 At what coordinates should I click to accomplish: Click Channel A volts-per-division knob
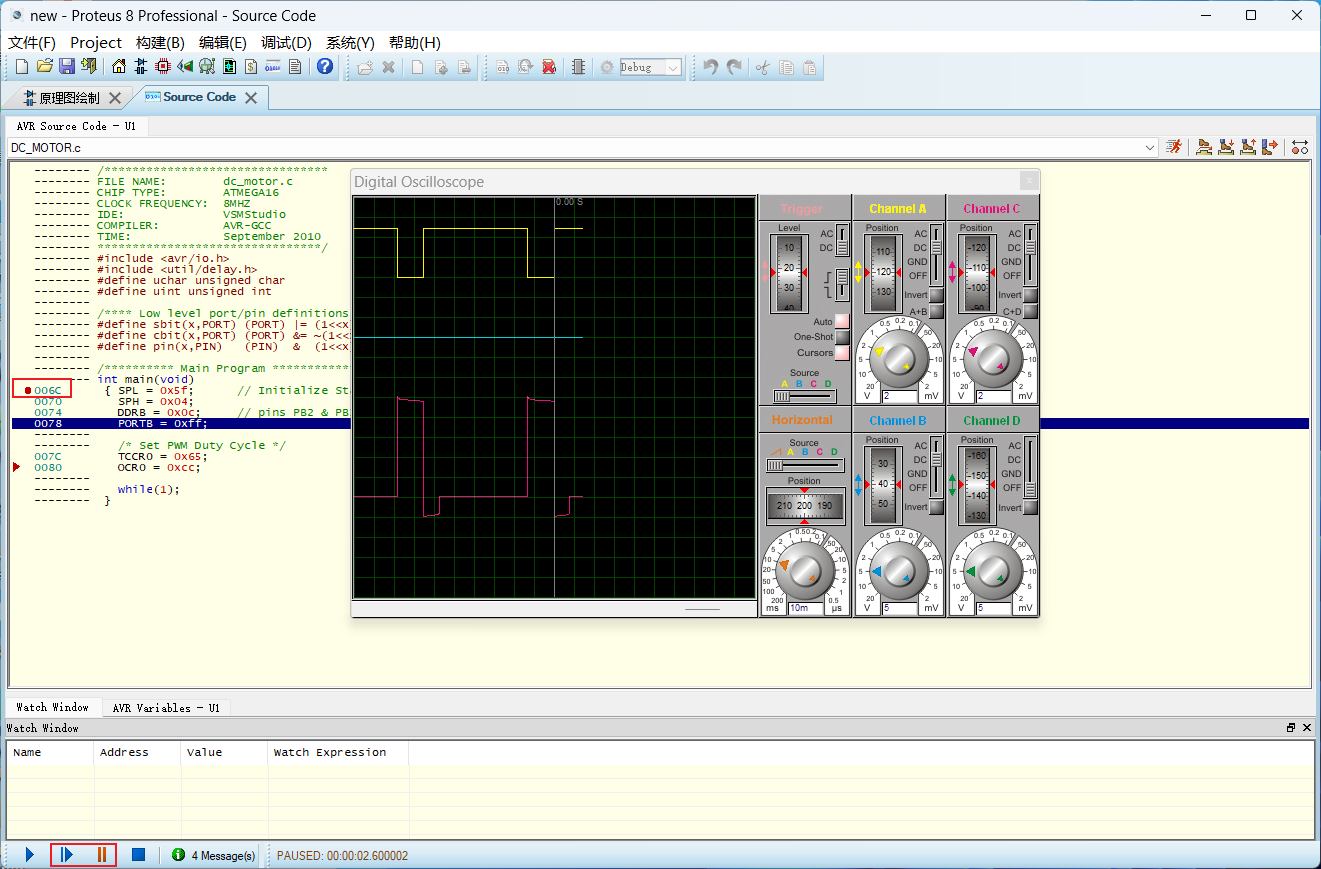point(898,357)
